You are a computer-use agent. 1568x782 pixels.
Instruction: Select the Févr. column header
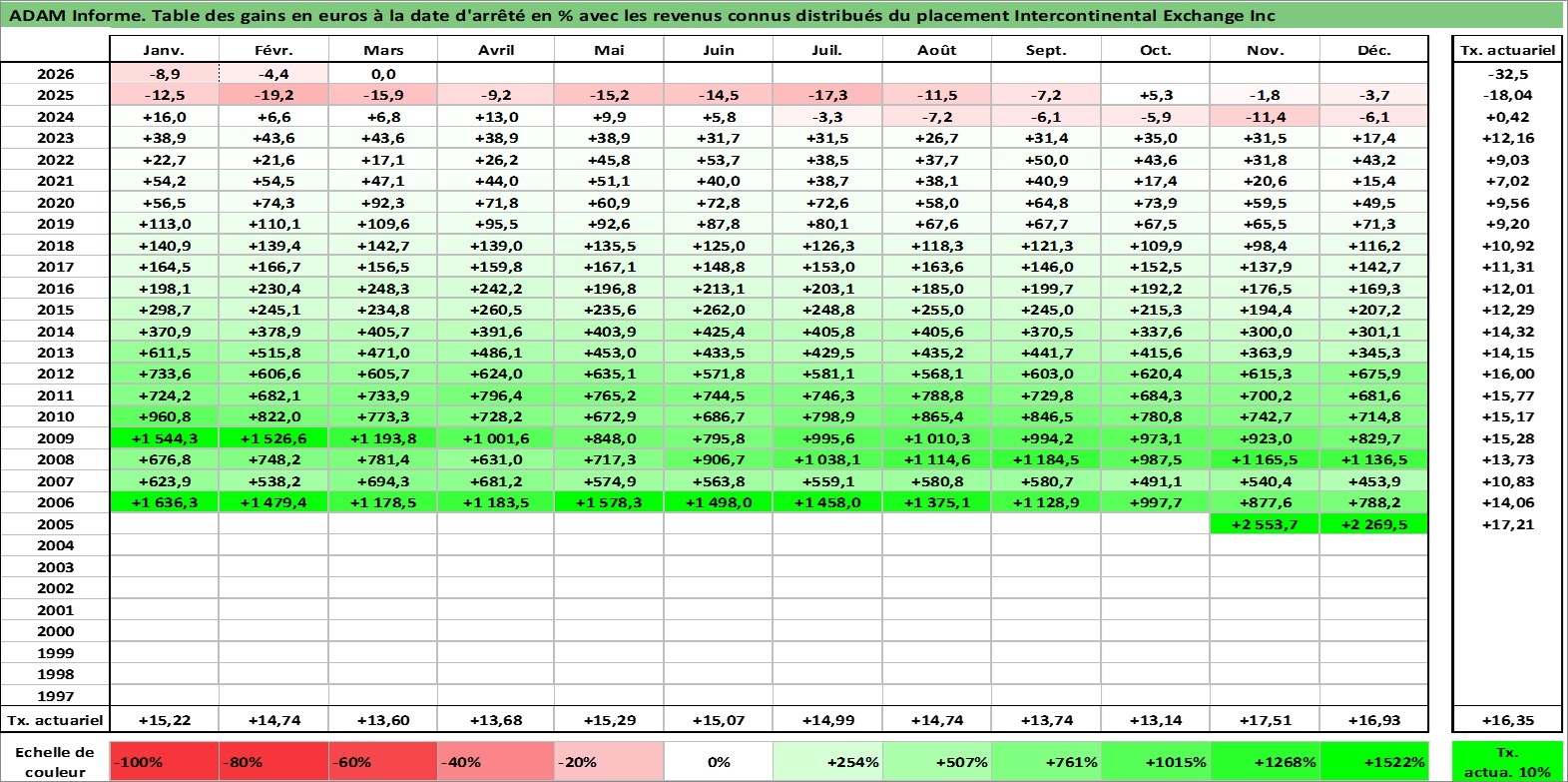[273, 50]
